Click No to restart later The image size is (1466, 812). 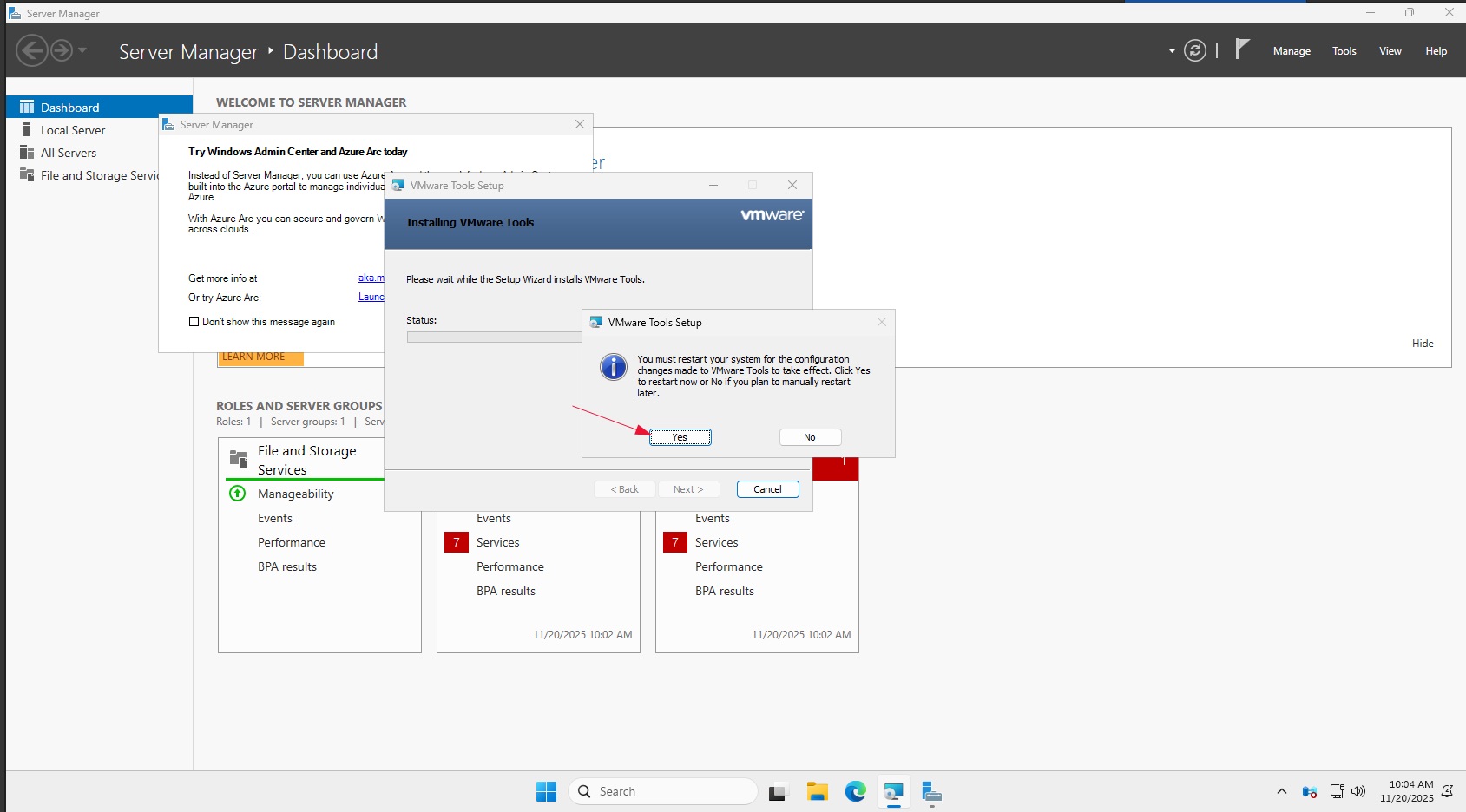[x=809, y=437]
